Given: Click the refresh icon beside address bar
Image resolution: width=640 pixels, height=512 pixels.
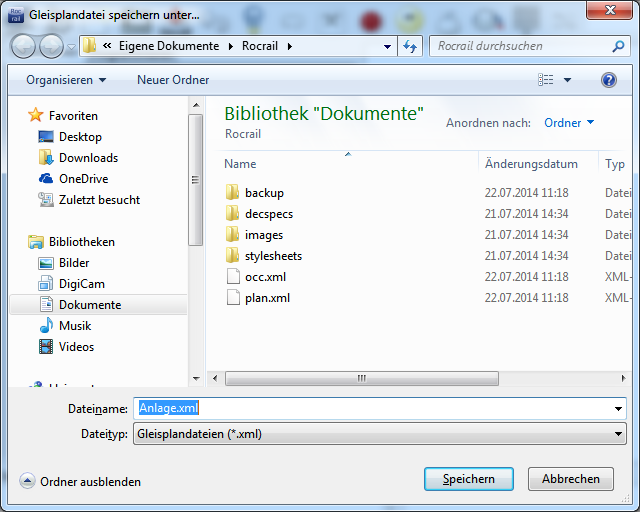Looking at the screenshot, I should [x=410, y=46].
